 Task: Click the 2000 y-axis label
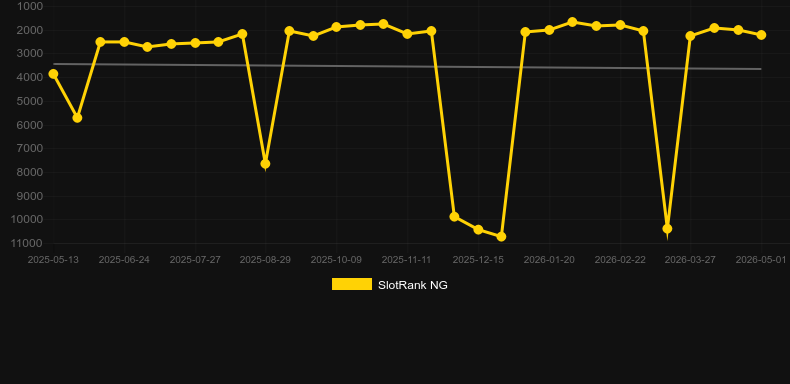tap(30, 30)
